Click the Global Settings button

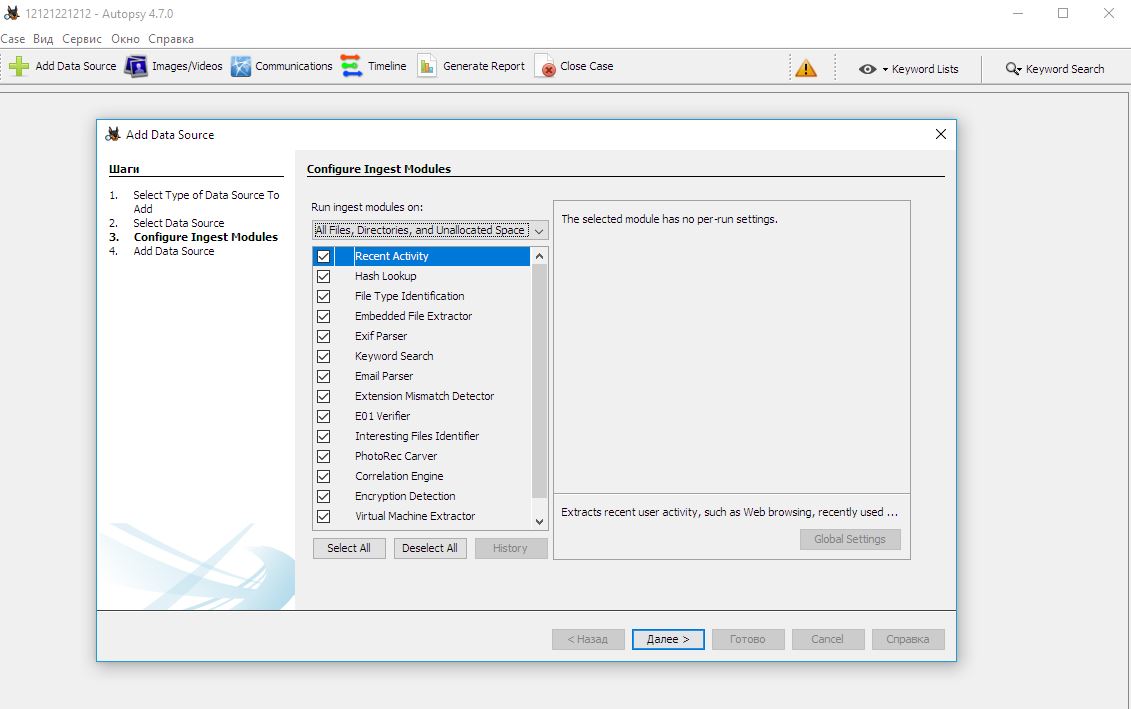click(850, 540)
